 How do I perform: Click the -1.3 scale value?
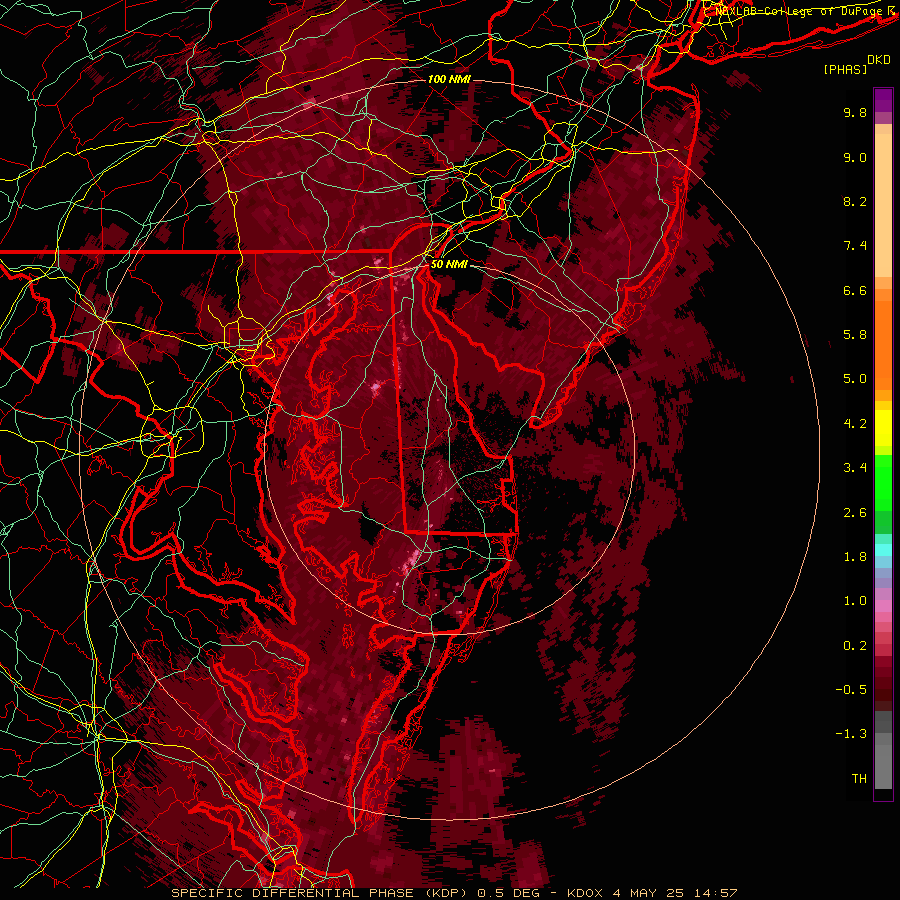tap(851, 735)
